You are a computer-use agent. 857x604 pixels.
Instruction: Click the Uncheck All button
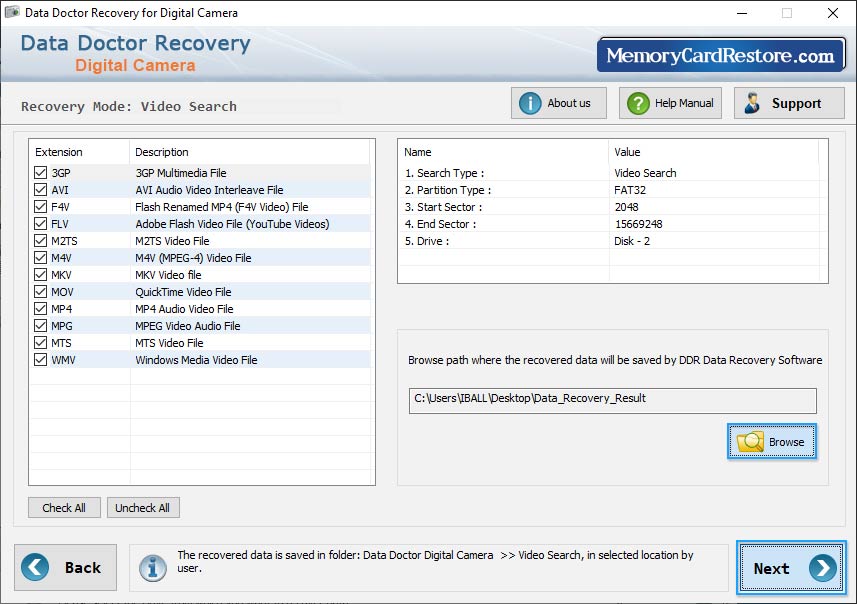tap(143, 508)
